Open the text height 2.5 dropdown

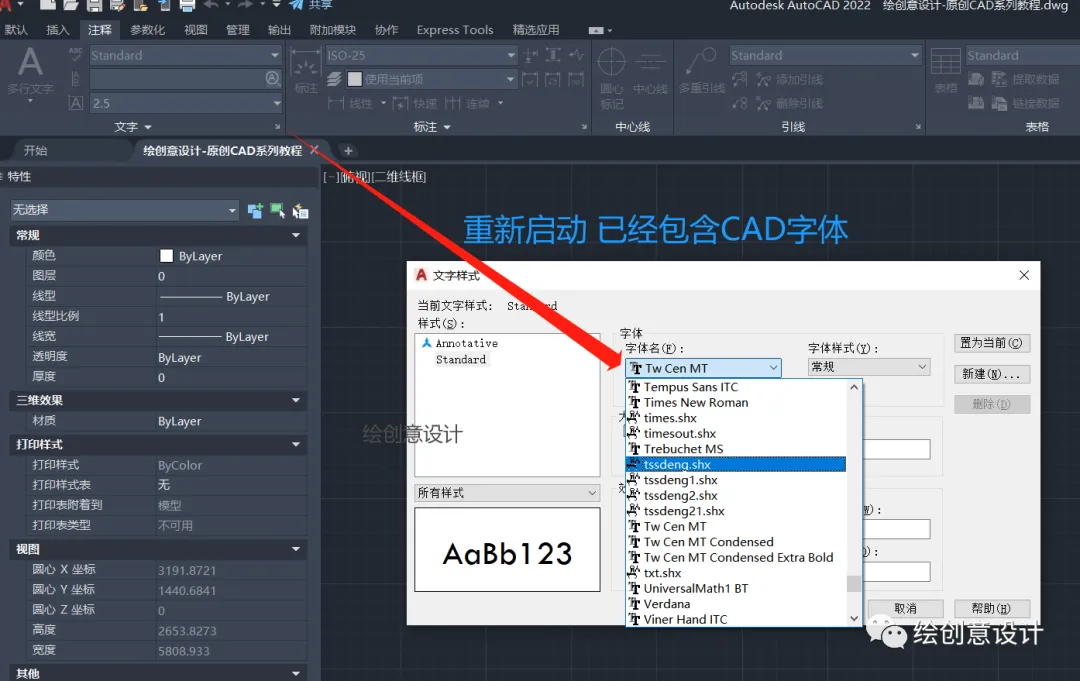[276, 103]
